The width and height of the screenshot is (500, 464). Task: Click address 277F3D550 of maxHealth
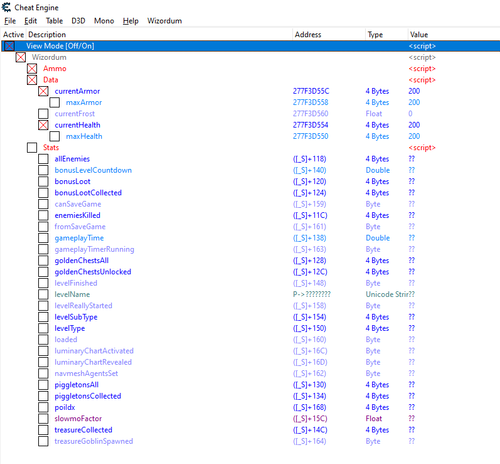point(310,137)
